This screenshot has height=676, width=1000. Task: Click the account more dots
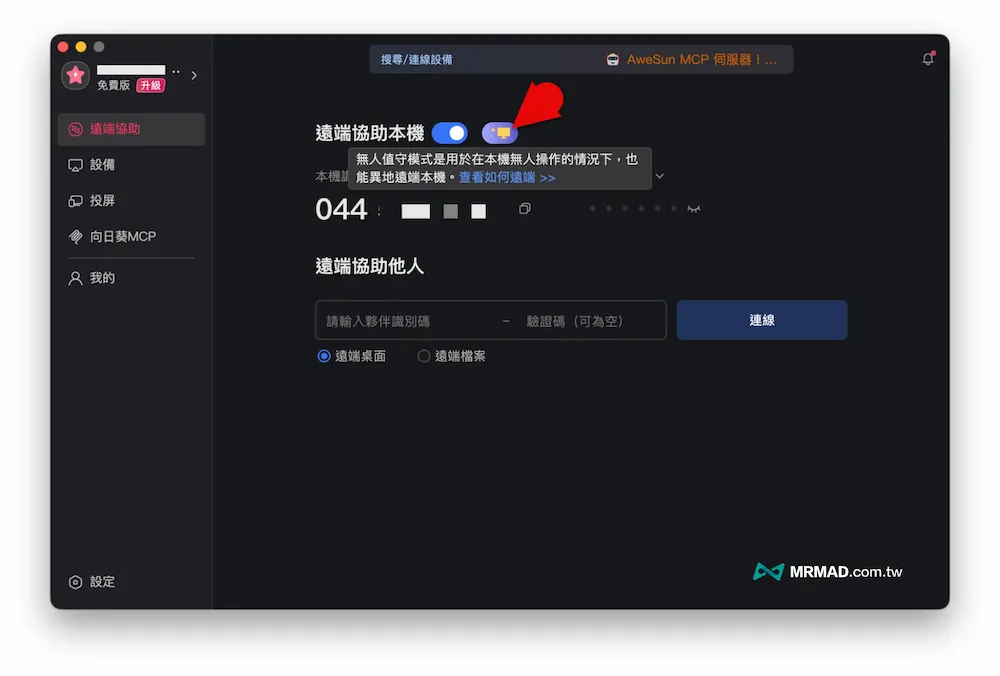click(176, 71)
